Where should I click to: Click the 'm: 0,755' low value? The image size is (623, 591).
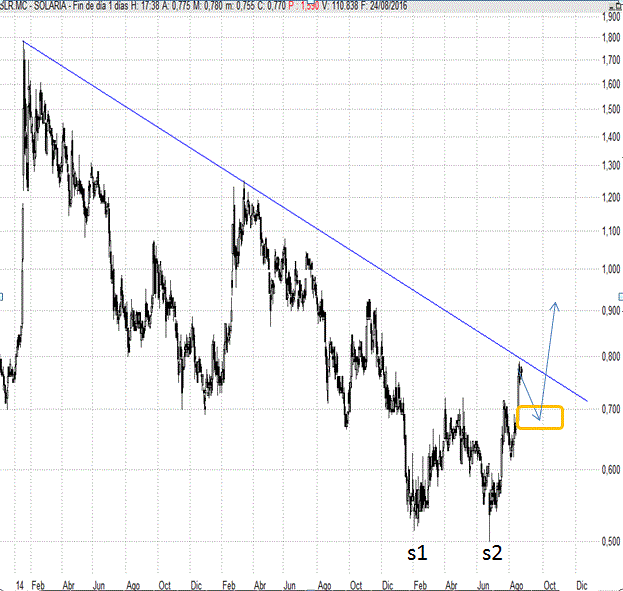(x=240, y=6)
